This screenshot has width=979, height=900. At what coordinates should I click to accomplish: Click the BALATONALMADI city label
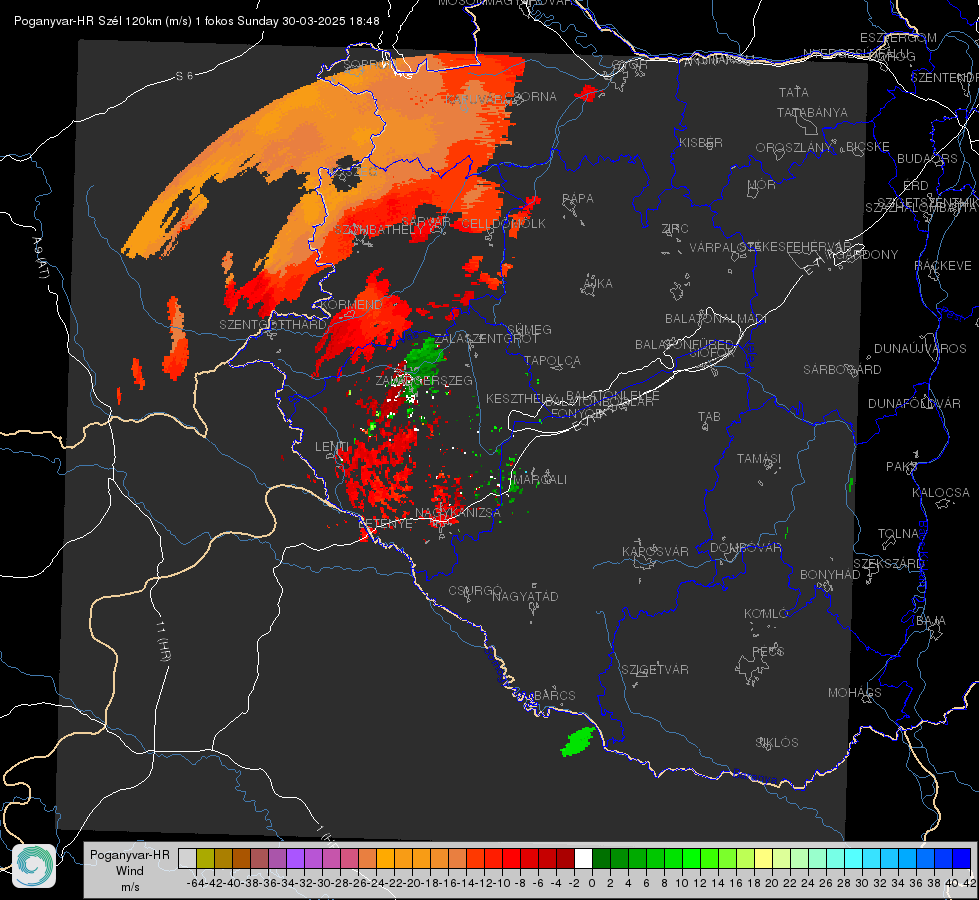[x=716, y=319]
